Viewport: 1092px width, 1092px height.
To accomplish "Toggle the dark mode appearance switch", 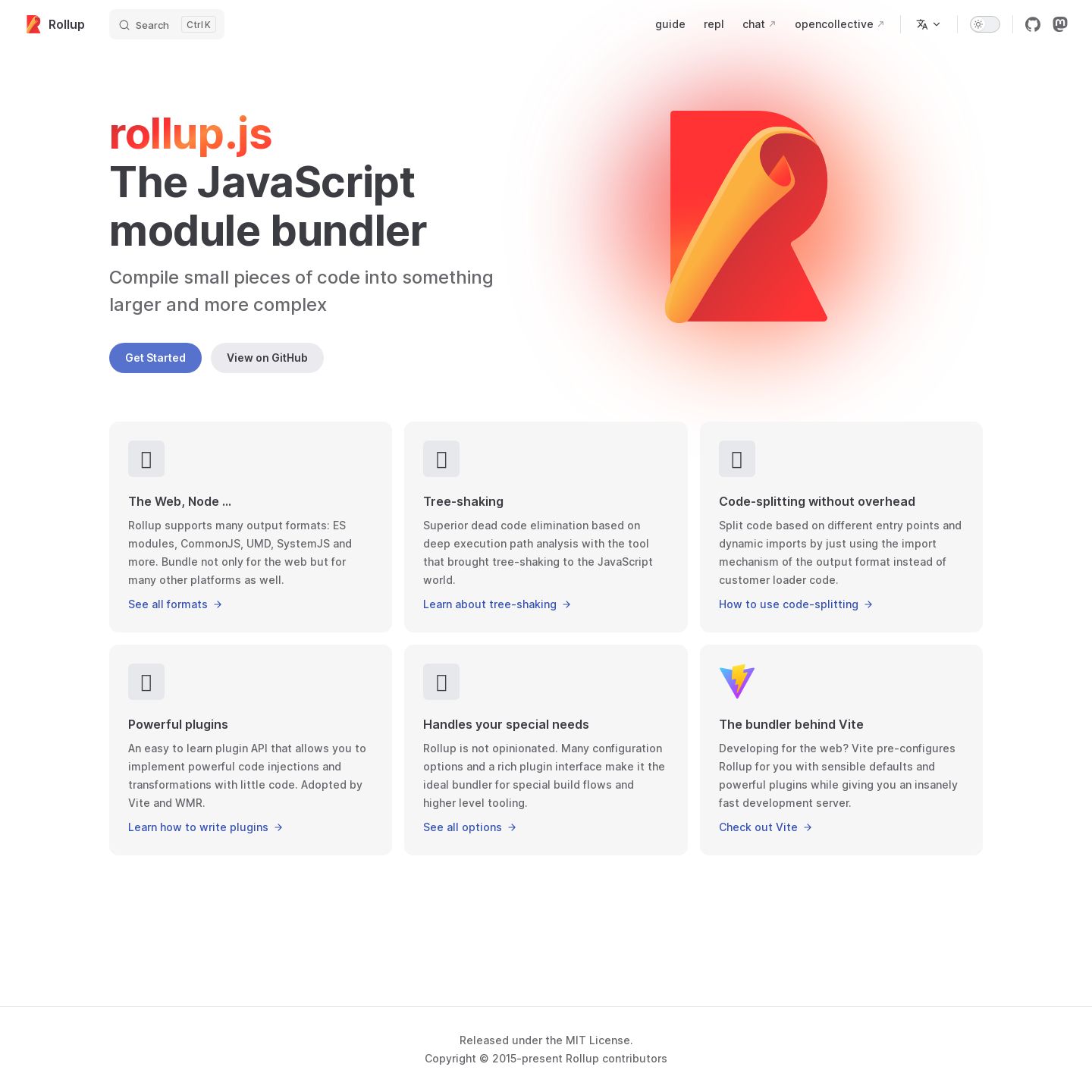I will point(985,24).
